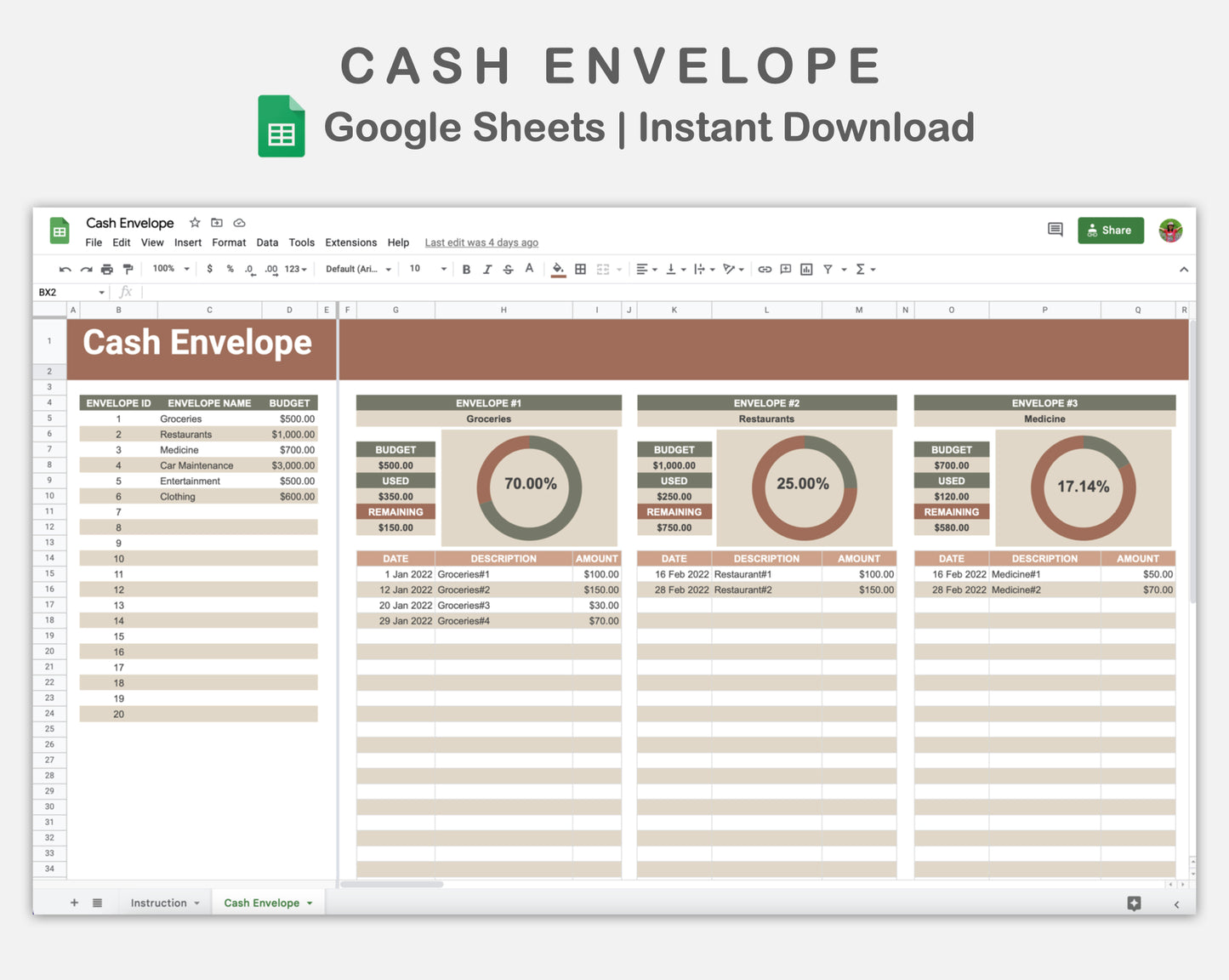The width and height of the screenshot is (1229, 980).
Task: Open the Text color picker
Action: pos(529,269)
